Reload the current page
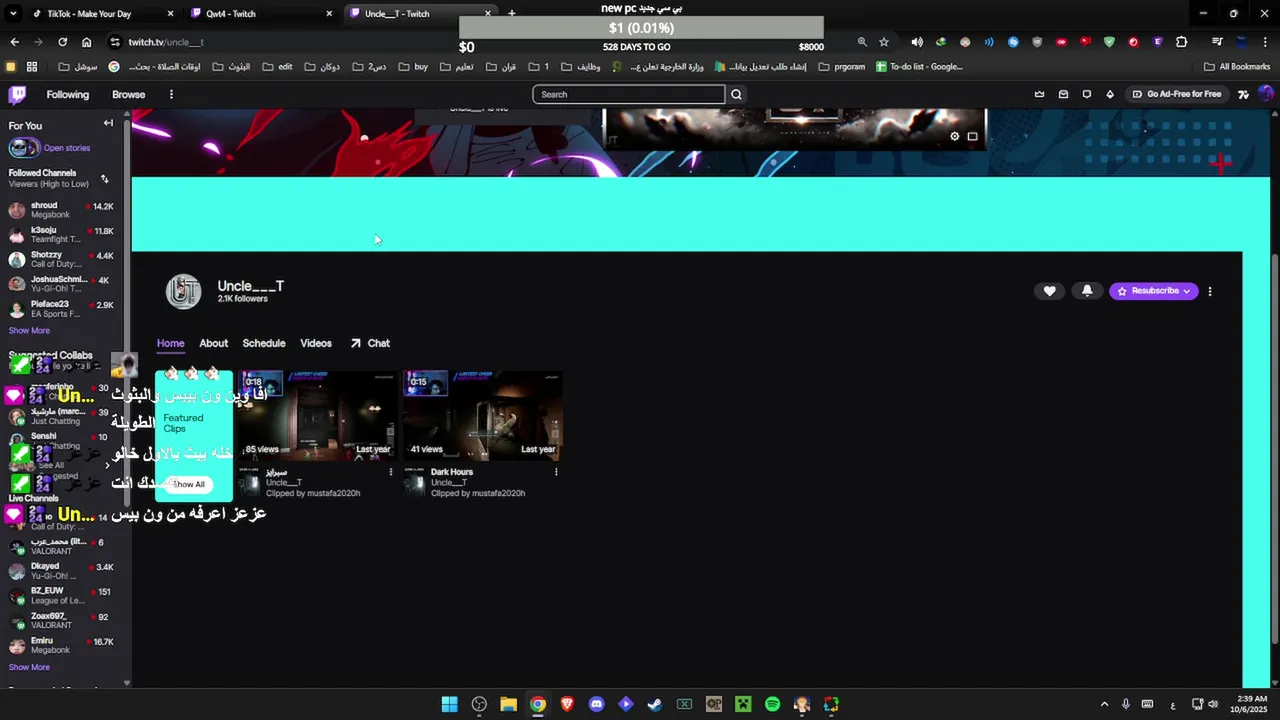 point(62,42)
